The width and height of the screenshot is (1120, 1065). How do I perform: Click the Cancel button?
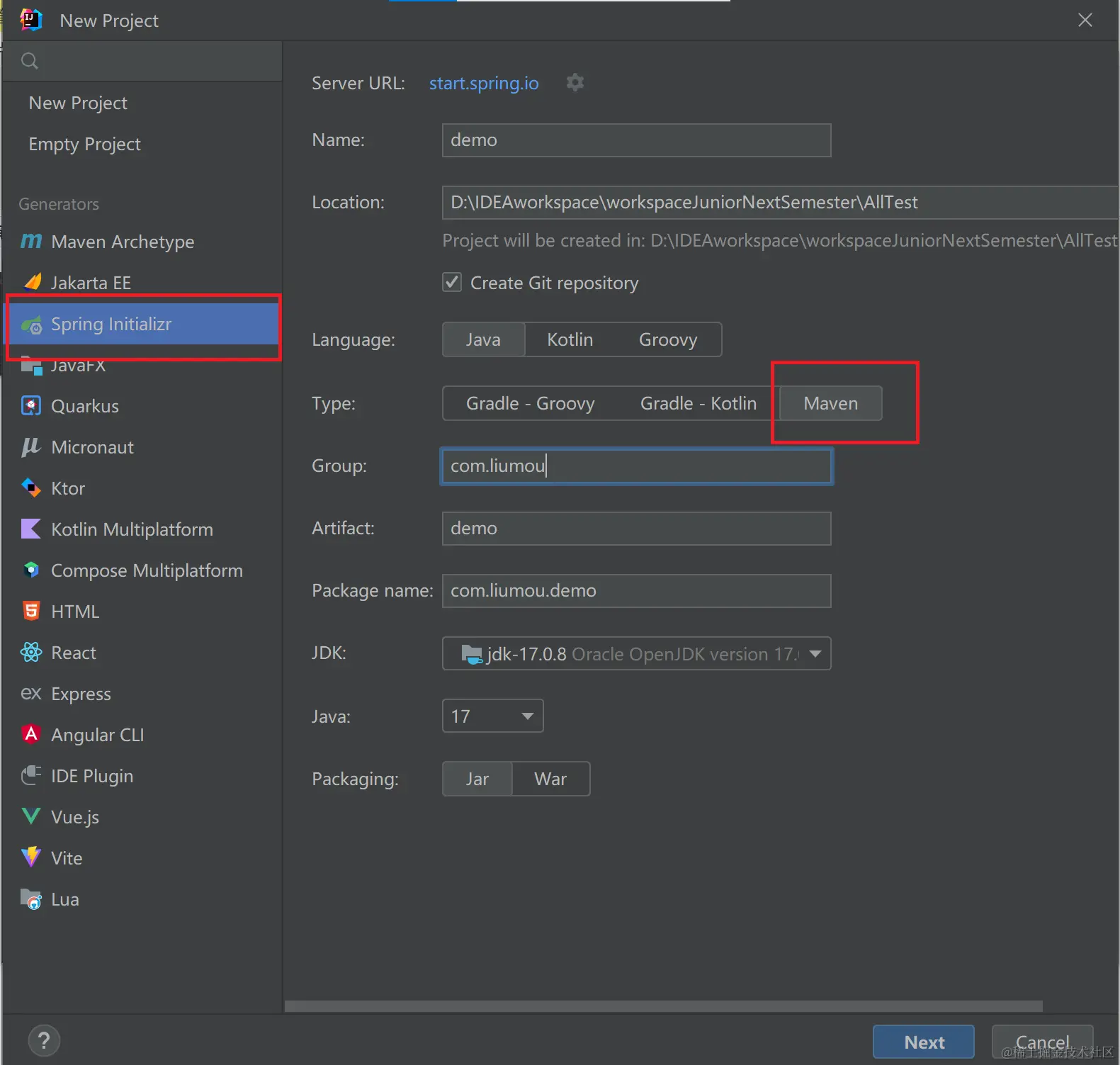pos(1042,1042)
